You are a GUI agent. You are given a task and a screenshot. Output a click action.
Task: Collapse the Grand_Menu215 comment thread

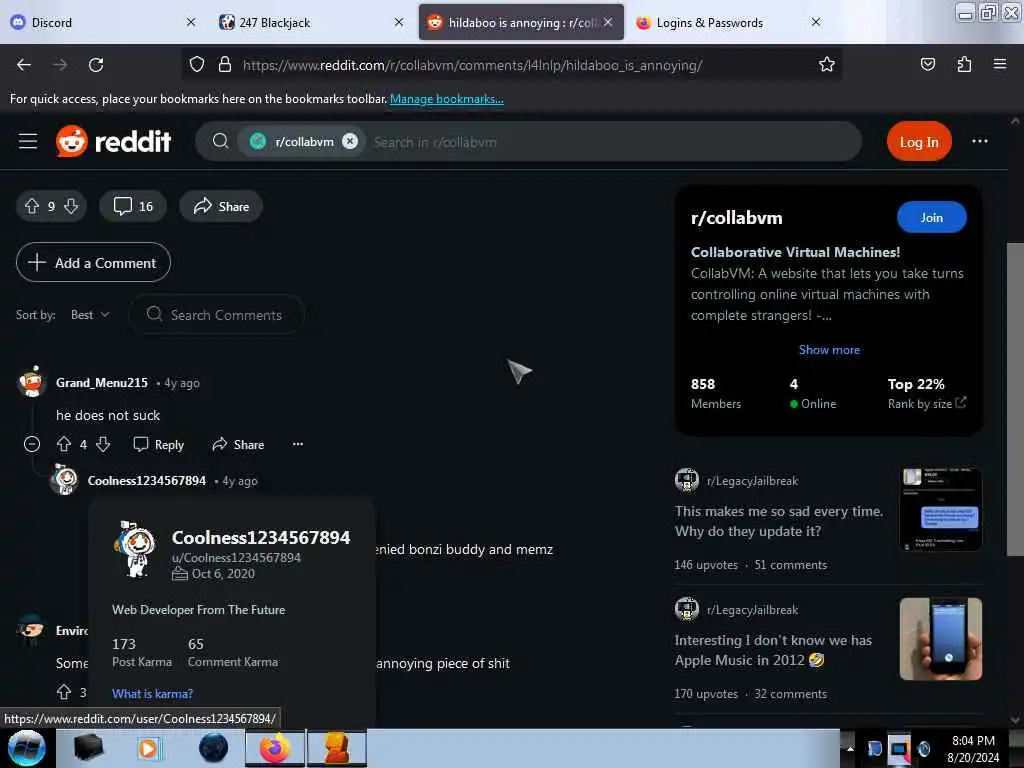click(32, 445)
